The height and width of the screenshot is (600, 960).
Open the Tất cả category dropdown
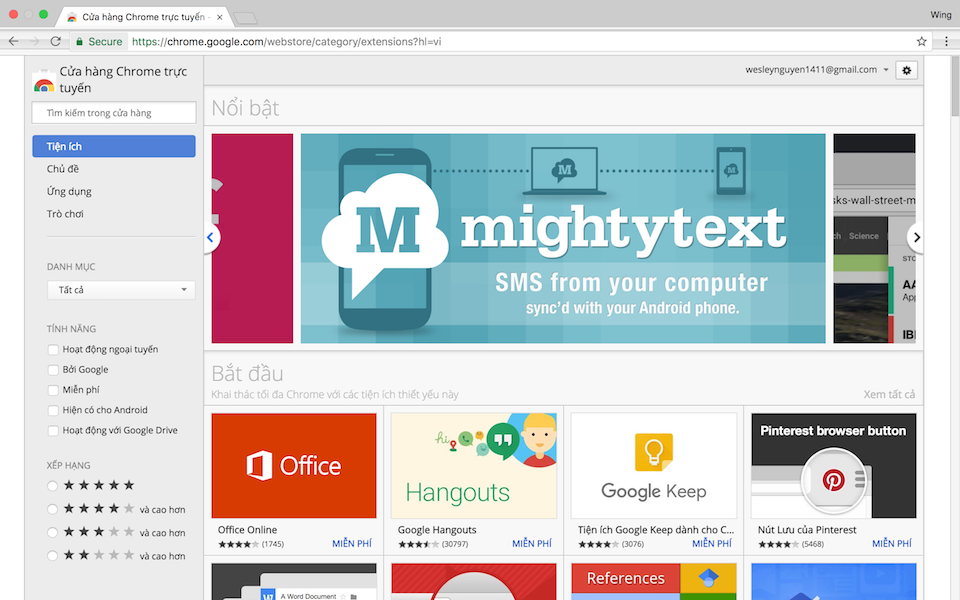(120, 289)
